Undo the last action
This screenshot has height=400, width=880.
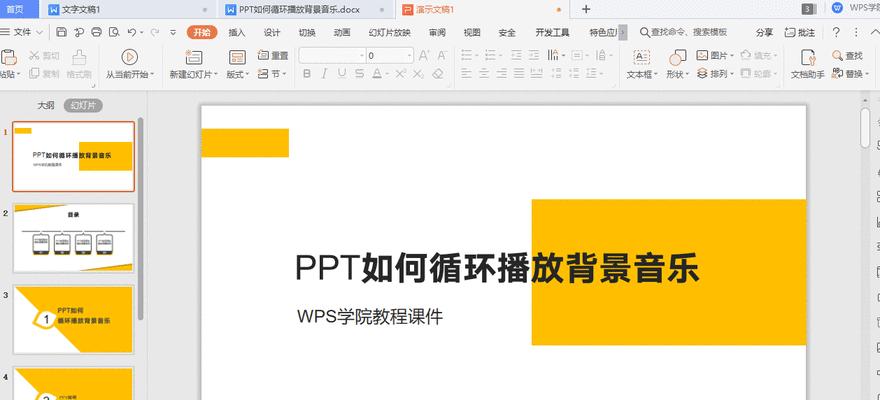132,33
